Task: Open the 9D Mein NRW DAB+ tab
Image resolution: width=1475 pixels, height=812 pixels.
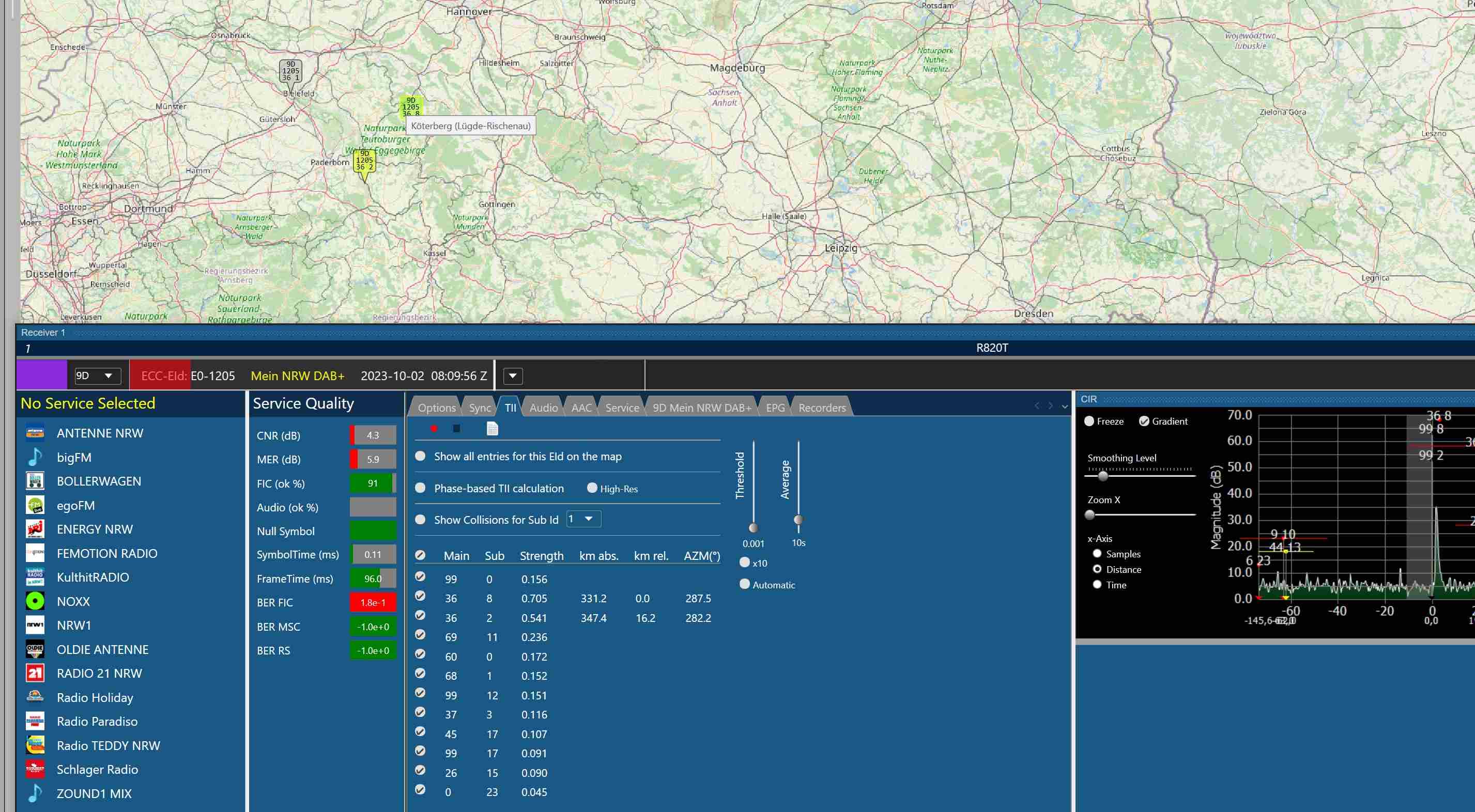Action: [x=702, y=408]
